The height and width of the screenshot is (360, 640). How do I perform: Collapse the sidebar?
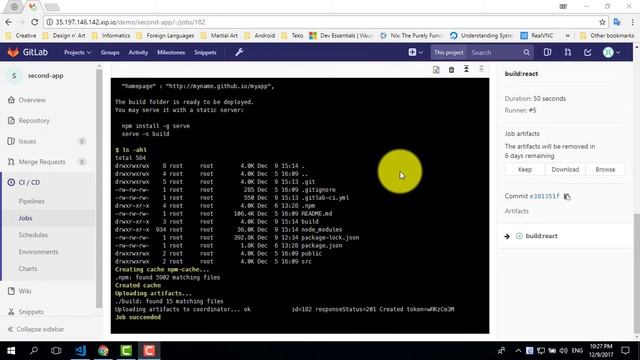click(x=36, y=329)
